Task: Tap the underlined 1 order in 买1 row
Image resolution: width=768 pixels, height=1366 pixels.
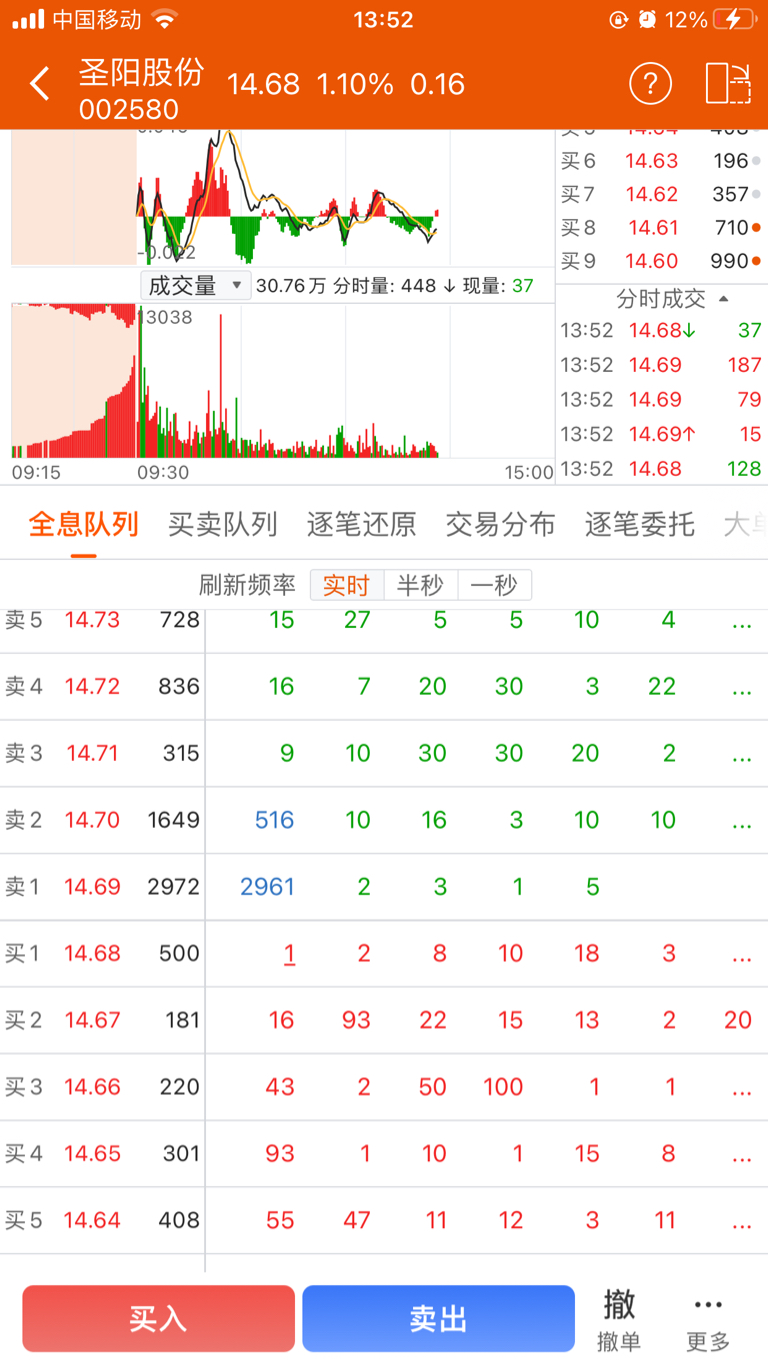Action: tap(290, 954)
